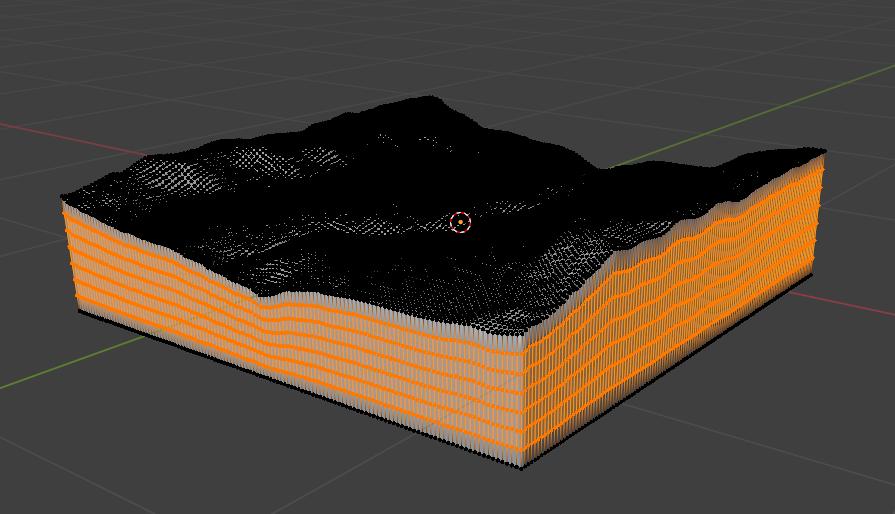Click the highest peak of the terrain mesh

(x=432, y=98)
